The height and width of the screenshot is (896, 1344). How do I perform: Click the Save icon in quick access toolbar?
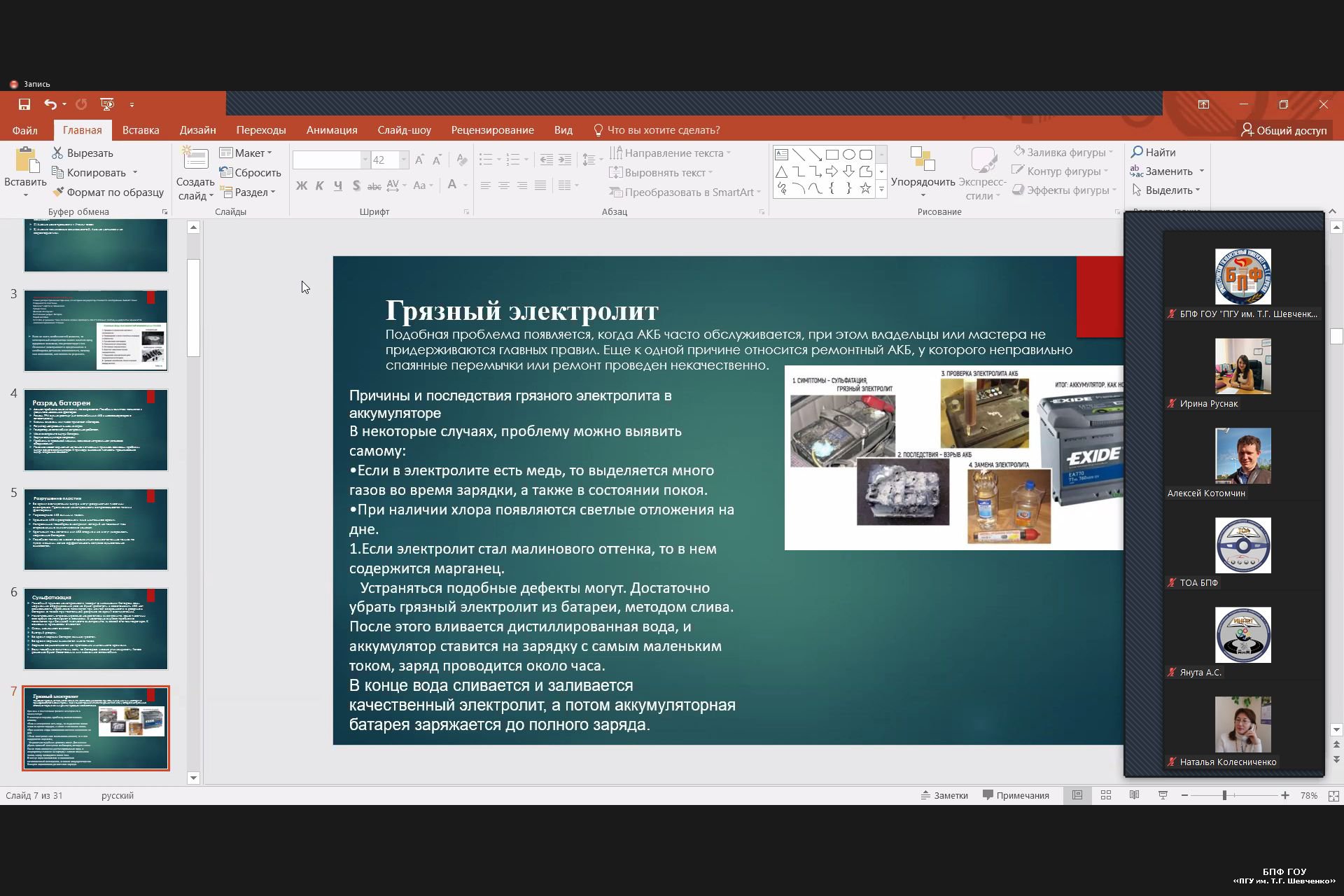point(24,104)
